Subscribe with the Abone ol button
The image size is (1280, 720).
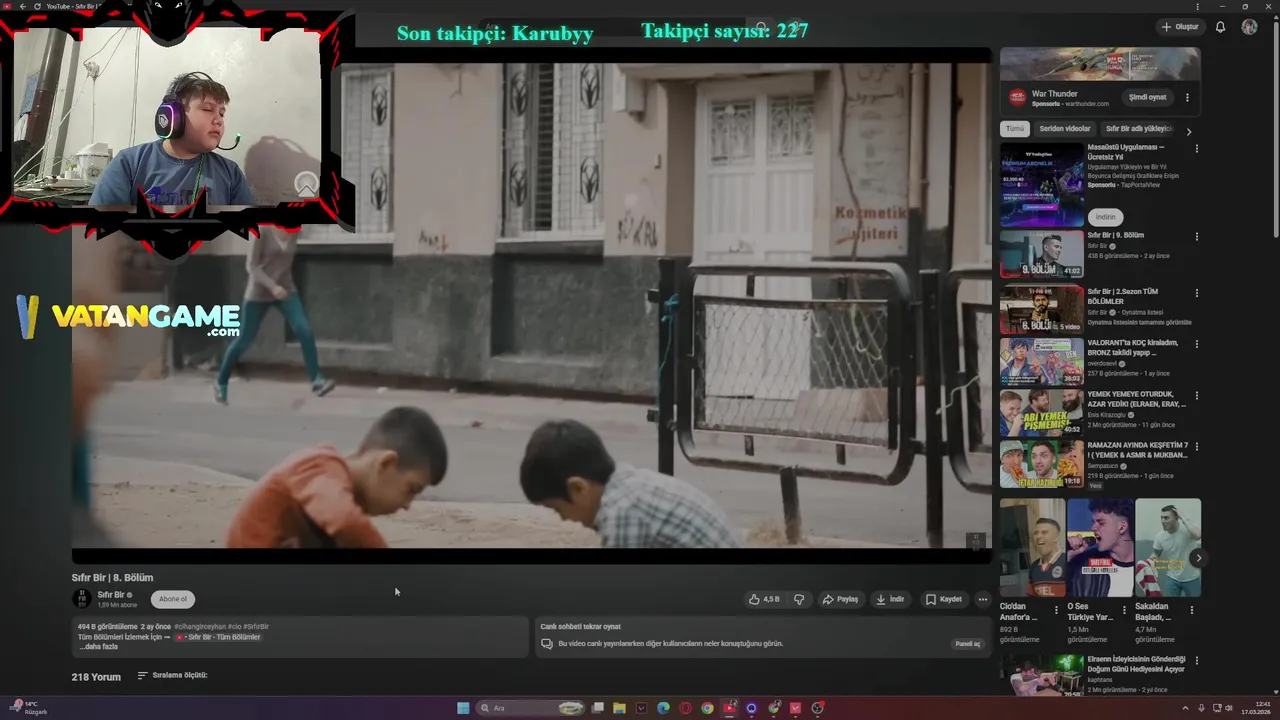pyautogui.click(x=173, y=599)
